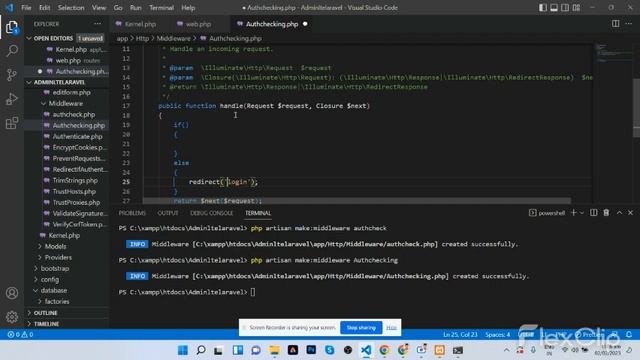
Task: Open Customize Layout icon
Action: [576, 7]
